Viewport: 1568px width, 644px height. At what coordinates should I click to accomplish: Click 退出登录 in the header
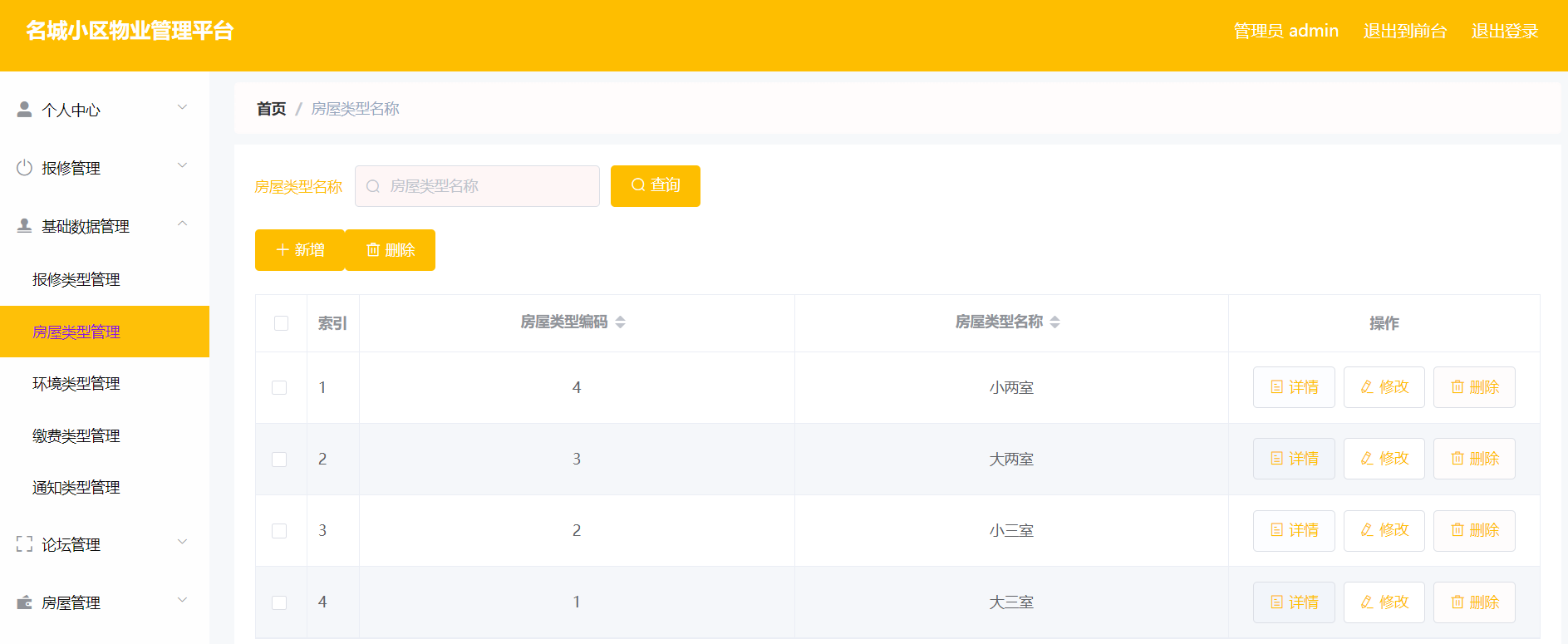click(x=1505, y=31)
